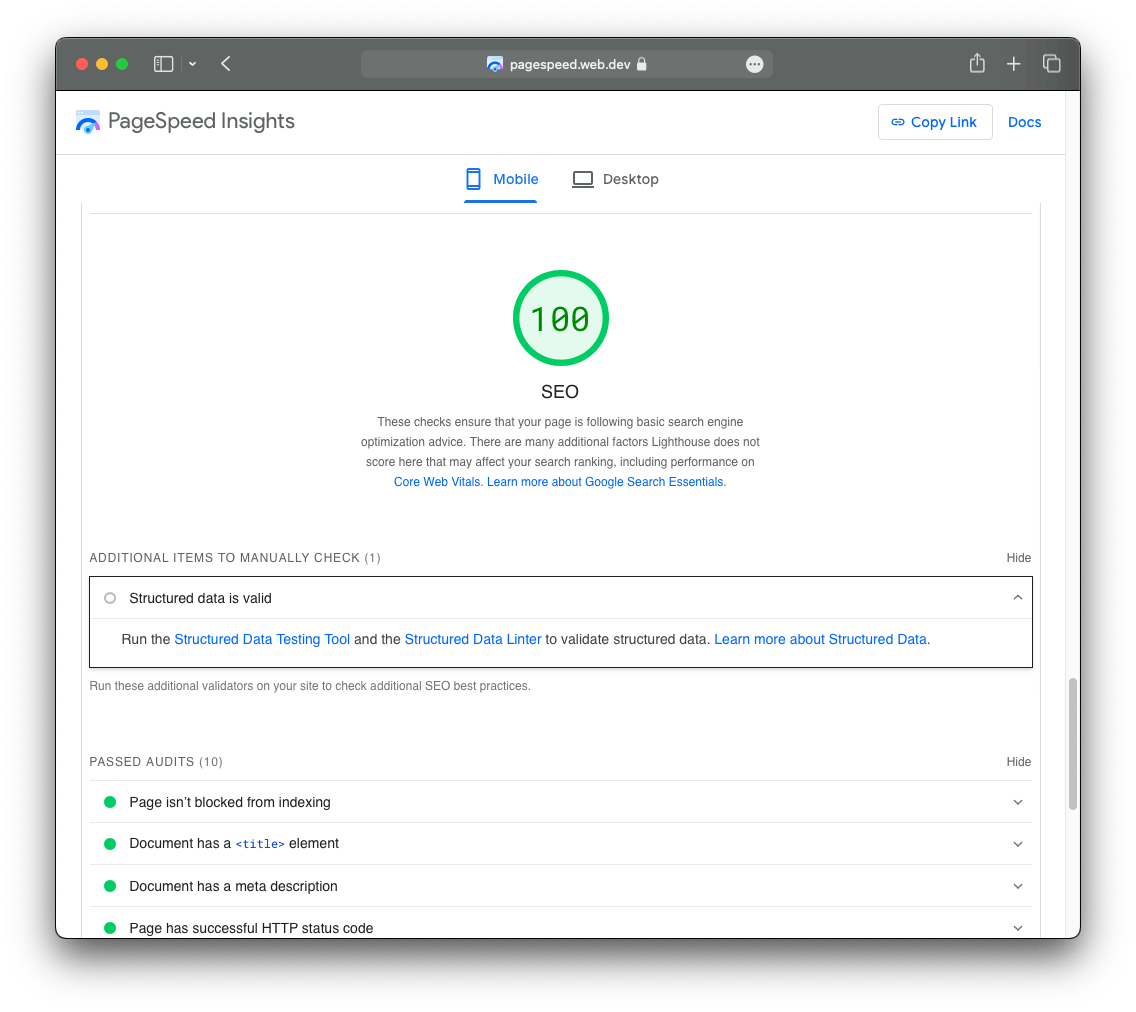Click the Safari back arrow
The width and height of the screenshot is (1136, 1012).
coord(226,64)
